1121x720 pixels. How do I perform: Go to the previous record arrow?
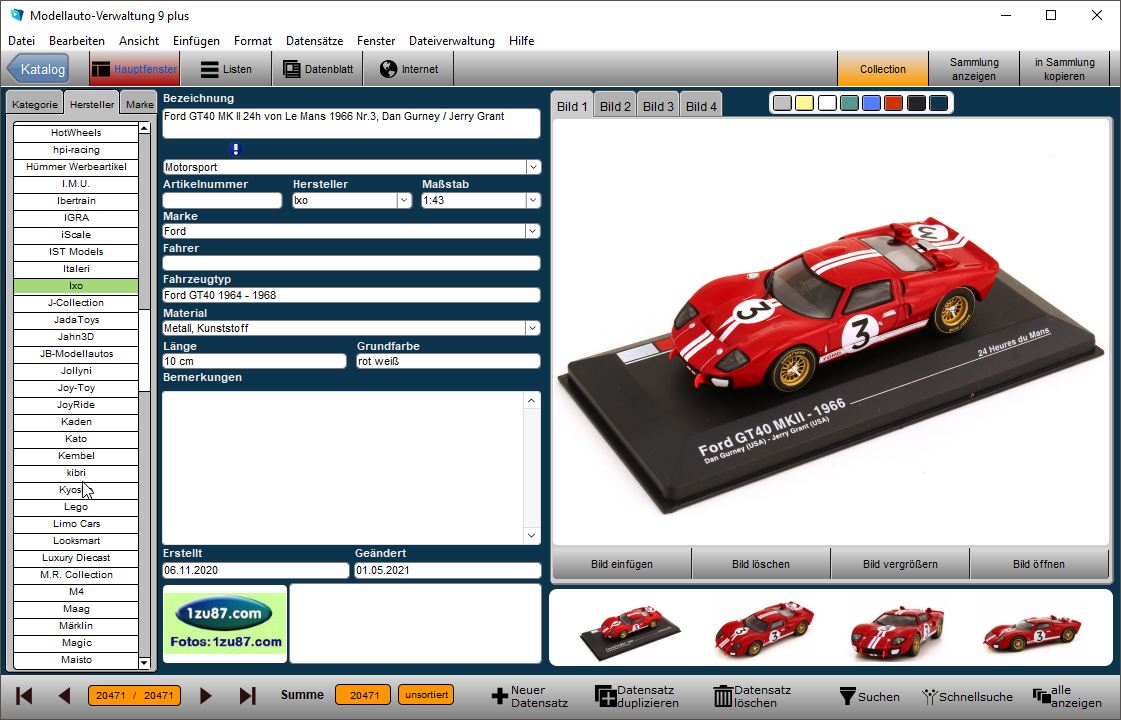(x=64, y=695)
